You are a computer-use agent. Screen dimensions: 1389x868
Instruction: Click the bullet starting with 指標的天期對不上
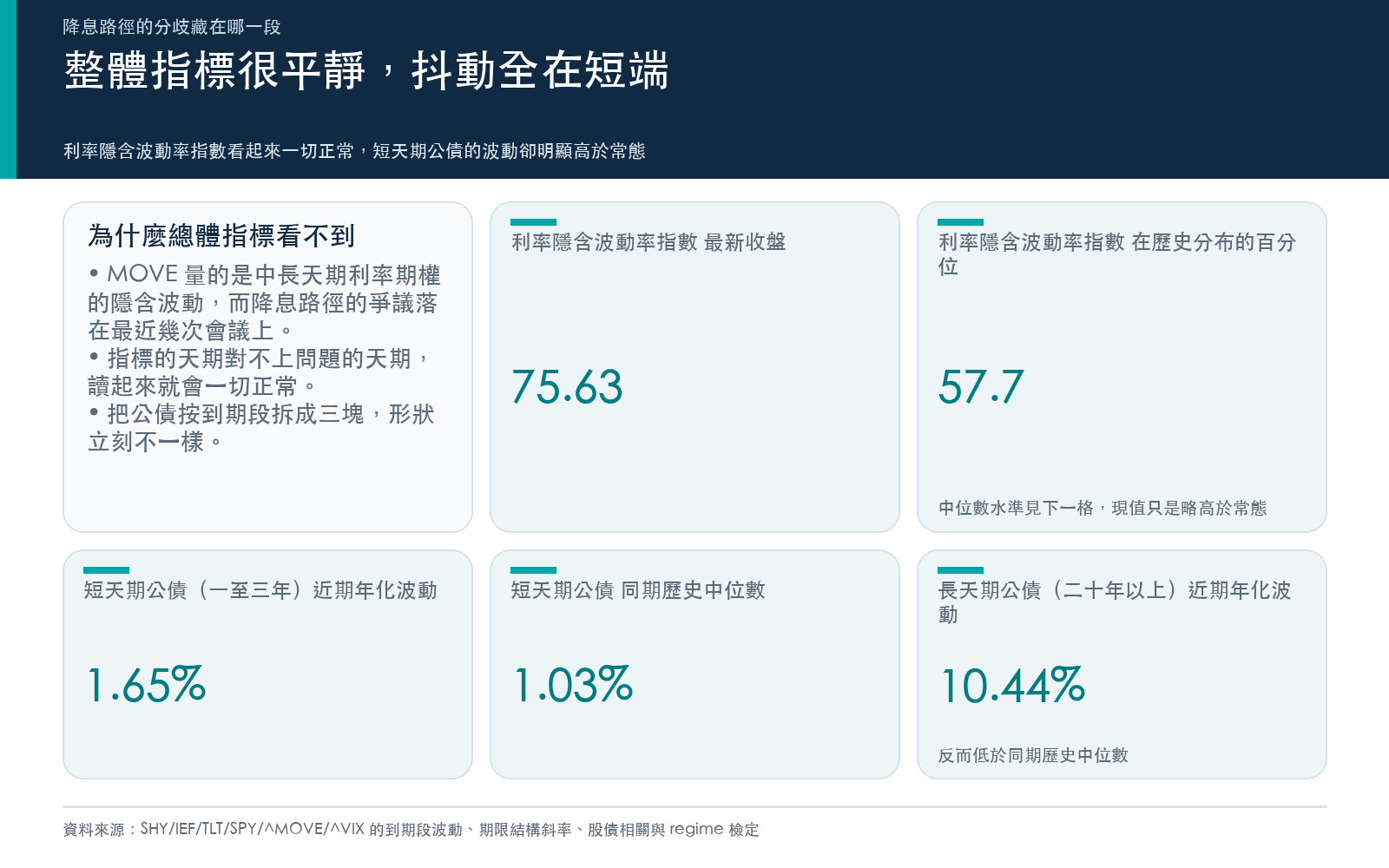(x=260, y=372)
